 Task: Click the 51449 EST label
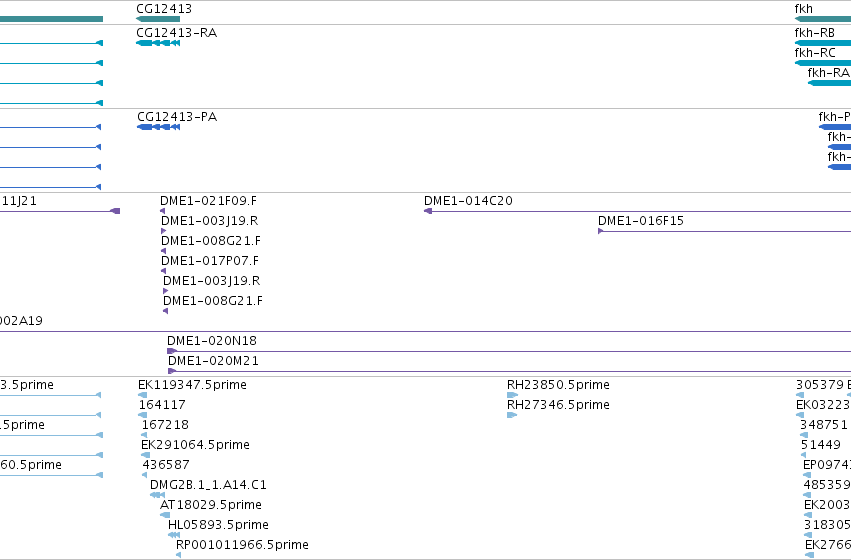pos(821,445)
